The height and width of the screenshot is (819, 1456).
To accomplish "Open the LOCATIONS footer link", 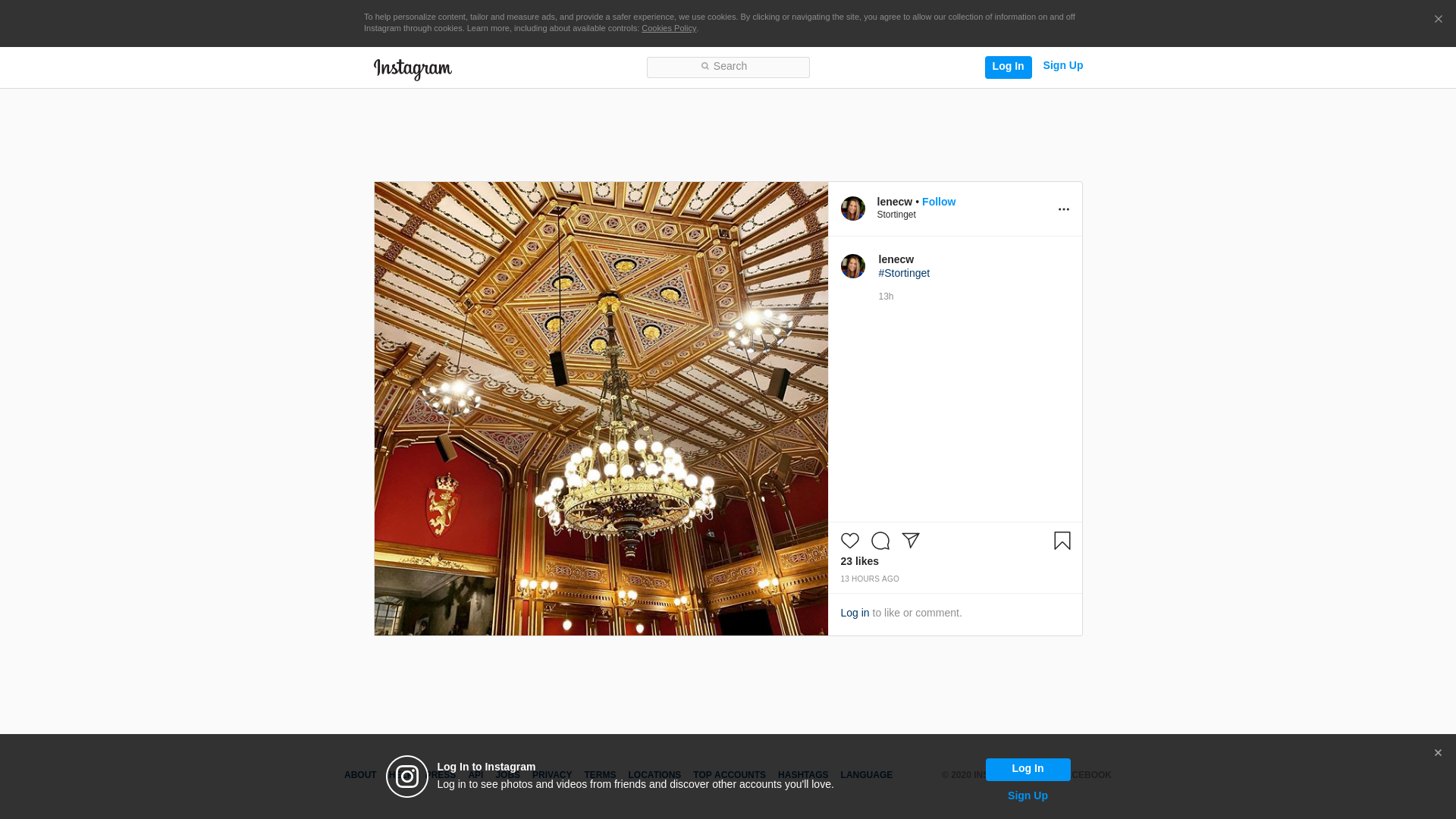I will coord(654,775).
